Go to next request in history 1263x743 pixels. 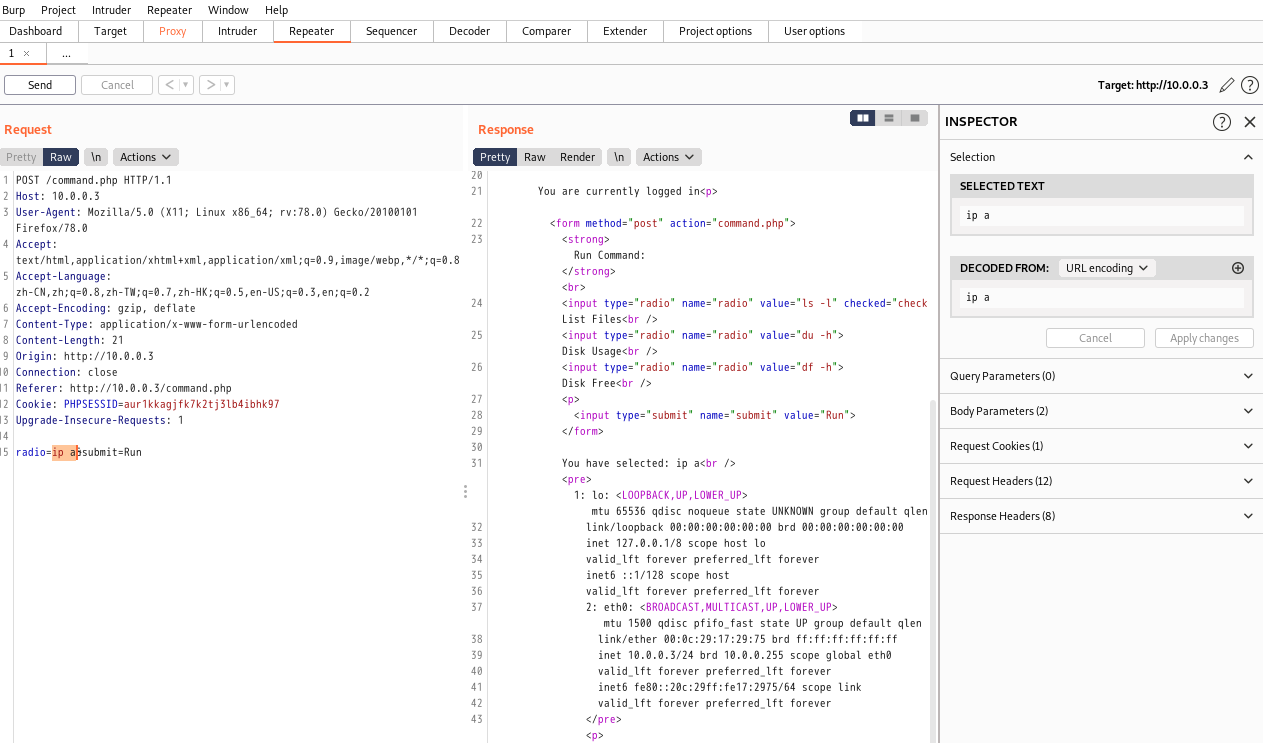point(210,85)
